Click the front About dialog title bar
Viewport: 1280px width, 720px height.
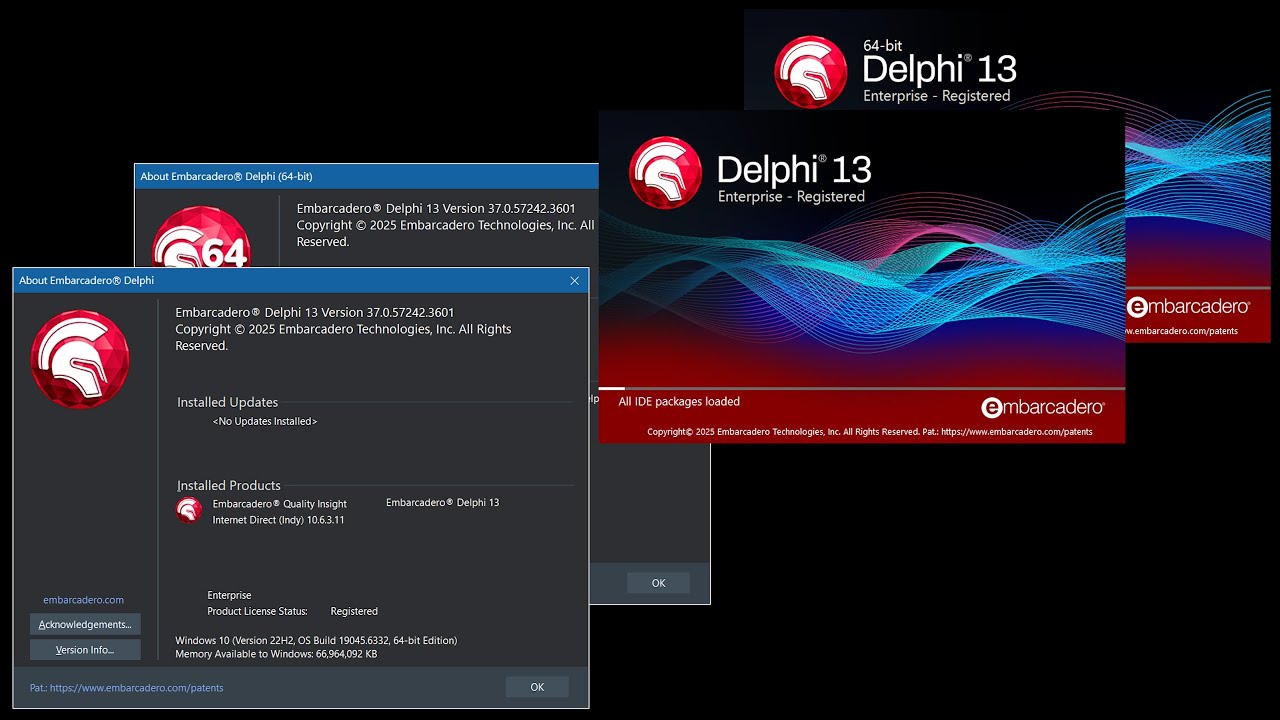(301, 281)
